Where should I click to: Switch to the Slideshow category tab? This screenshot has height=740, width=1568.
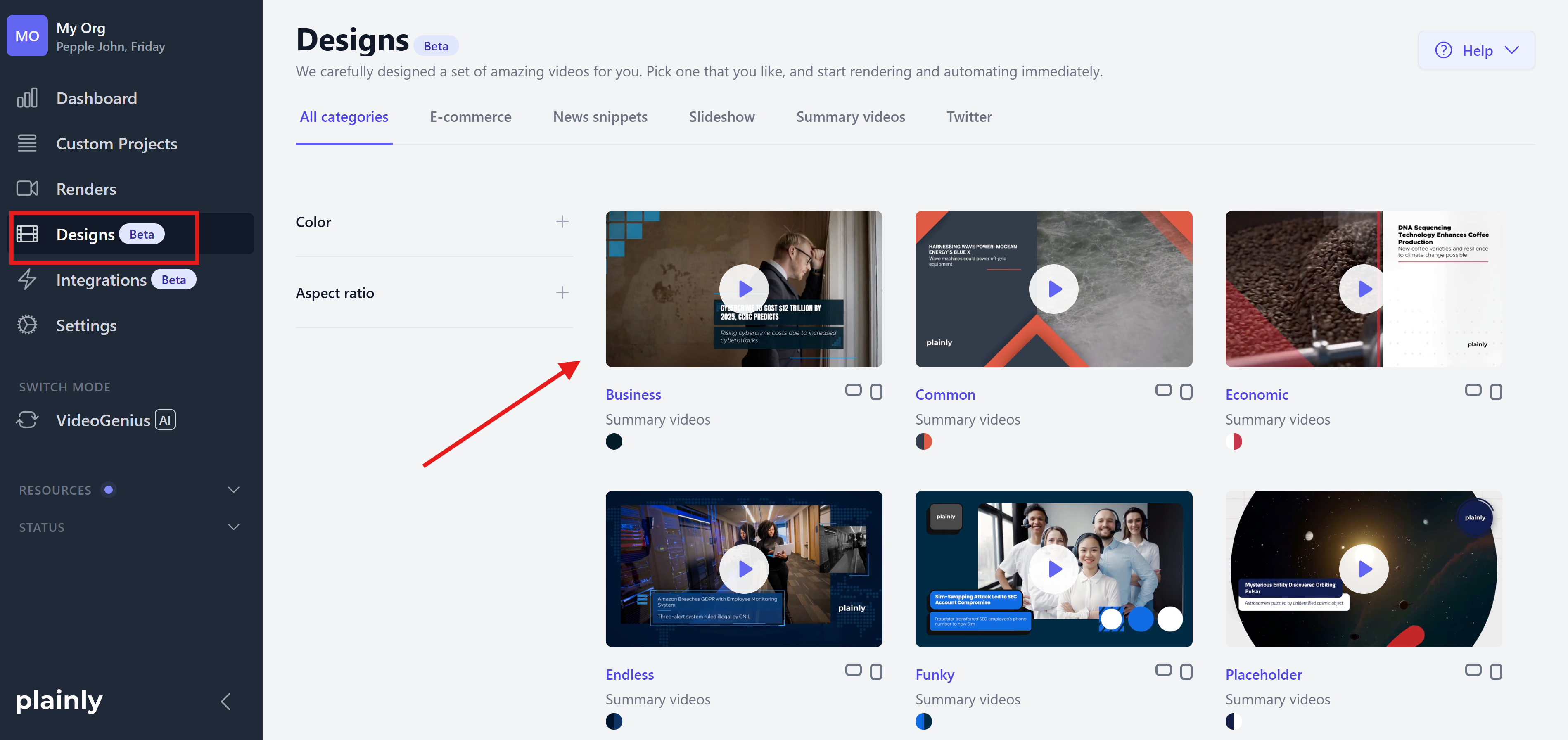tap(721, 116)
